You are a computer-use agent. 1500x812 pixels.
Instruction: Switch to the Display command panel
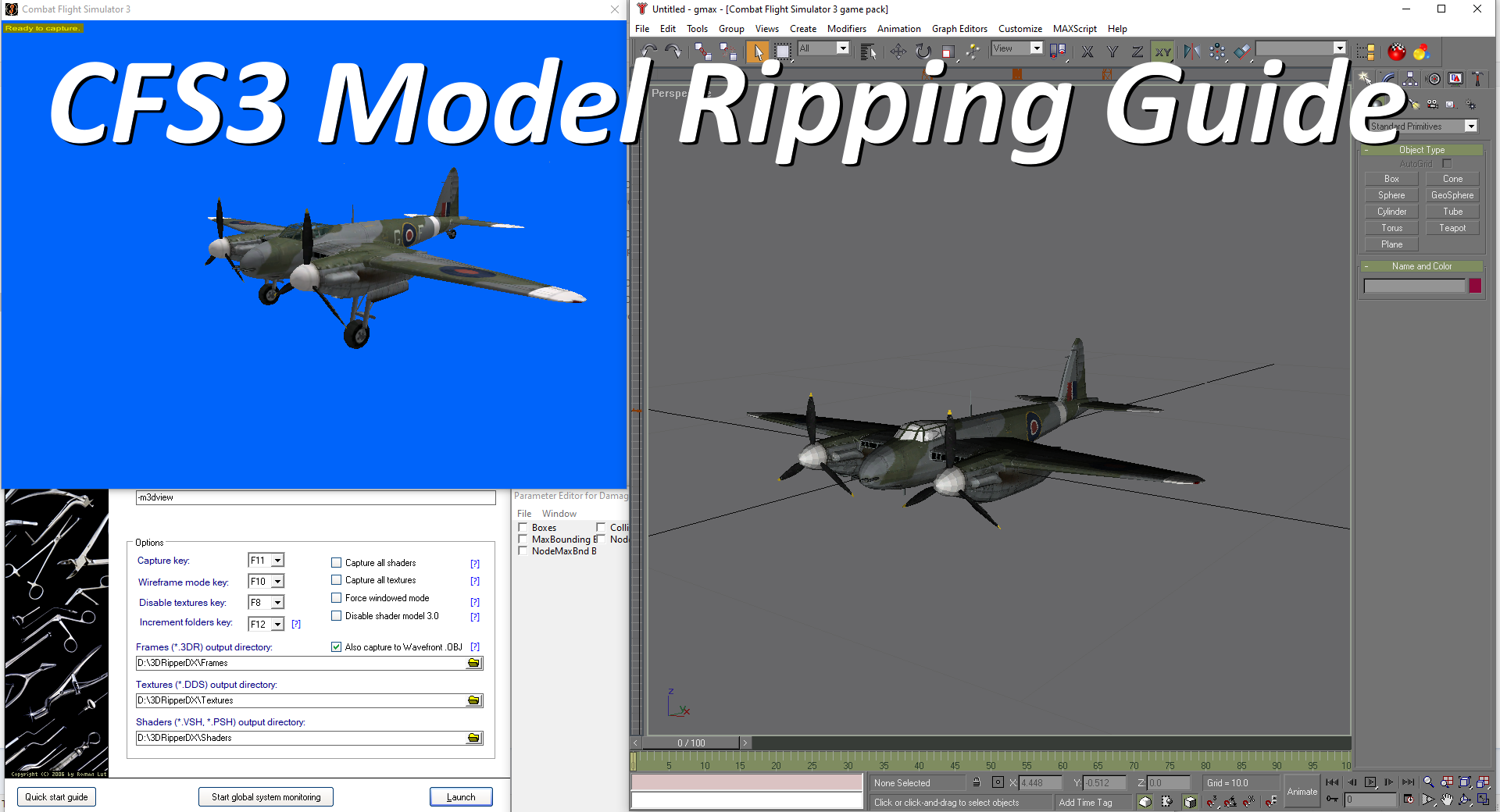tap(1455, 78)
